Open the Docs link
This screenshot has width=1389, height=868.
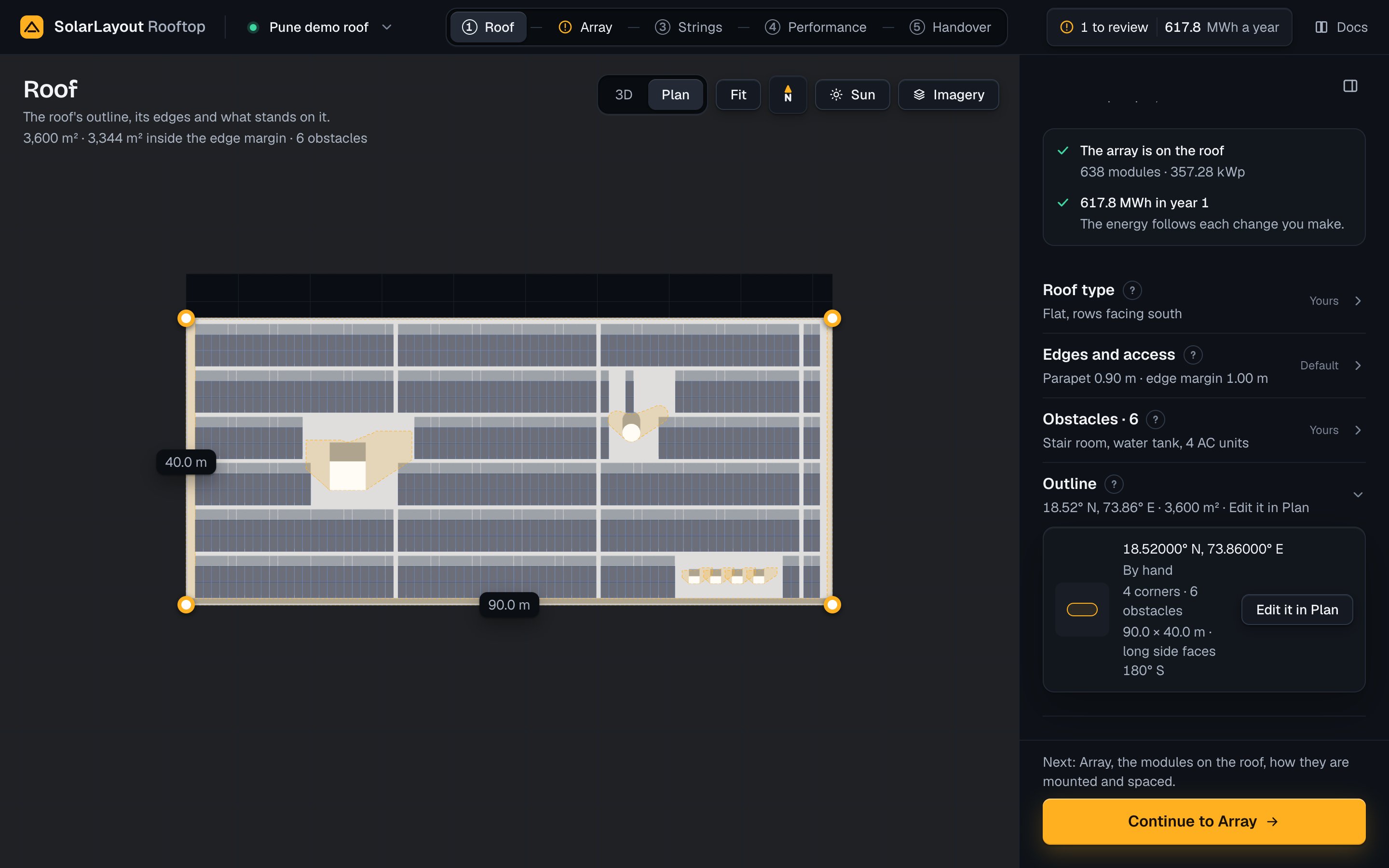tap(1341, 27)
